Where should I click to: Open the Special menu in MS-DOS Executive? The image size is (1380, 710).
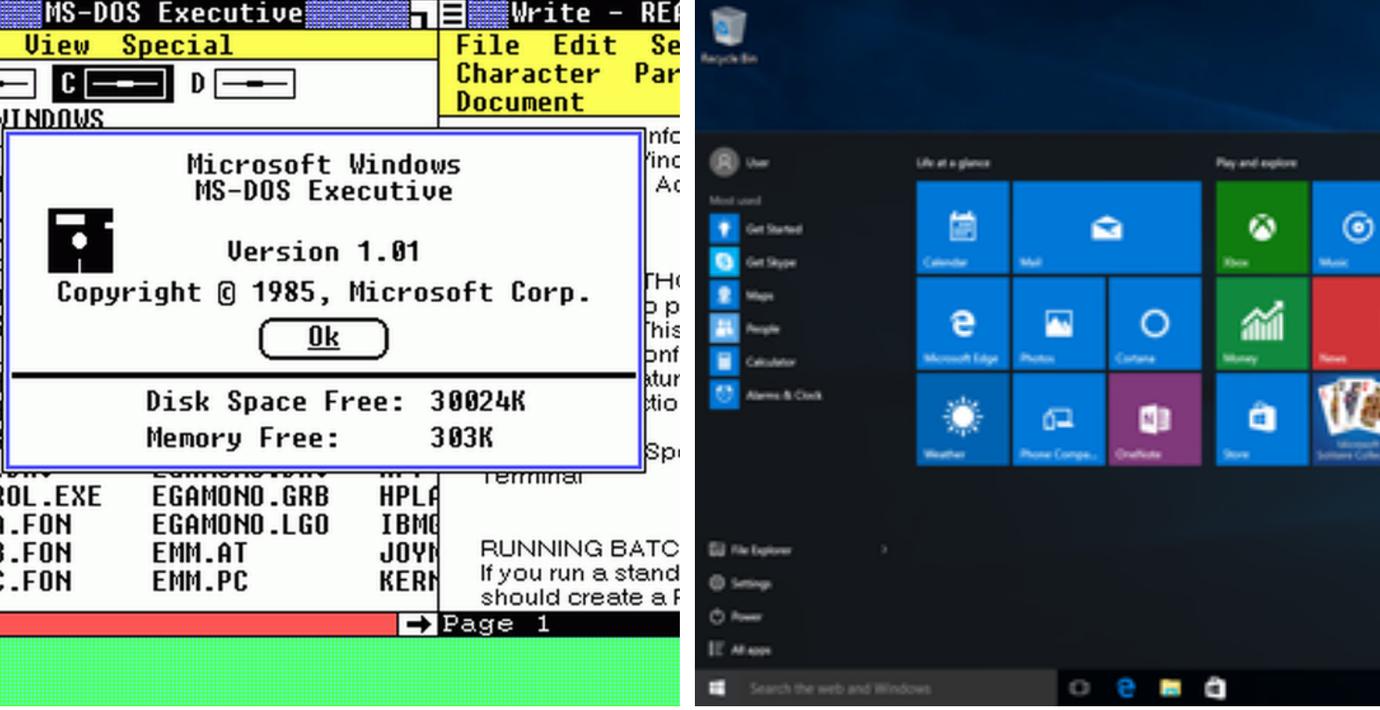(177, 45)
